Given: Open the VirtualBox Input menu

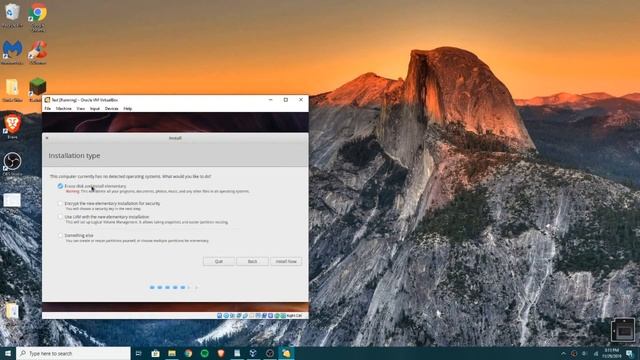Looking at the screenshot, I should [95, 109].
